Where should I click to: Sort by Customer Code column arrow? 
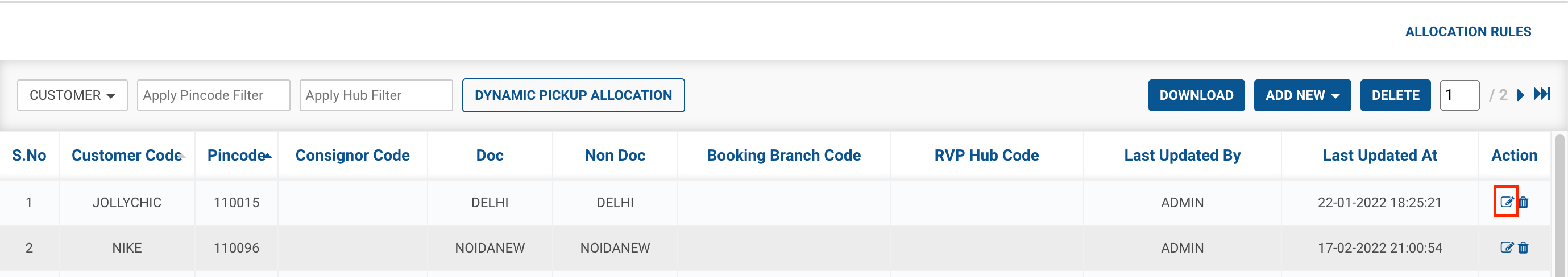[182, 156]
